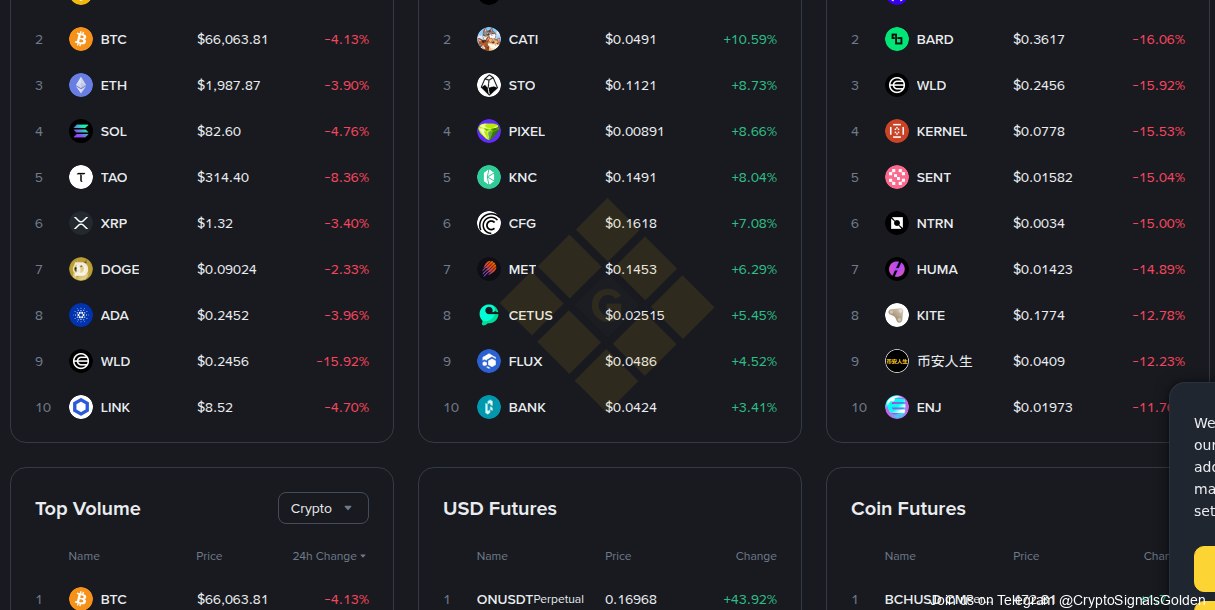Click the HUMA coin icon
The width and height of the screenshot is (1215, 610).
coord(897,270)
